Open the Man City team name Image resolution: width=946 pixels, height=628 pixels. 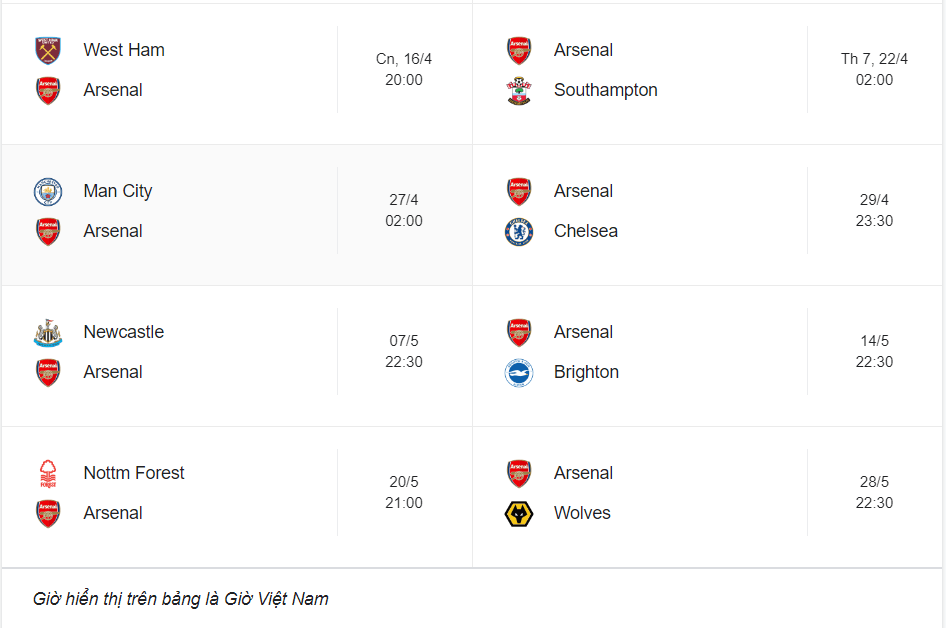(118, 191)
